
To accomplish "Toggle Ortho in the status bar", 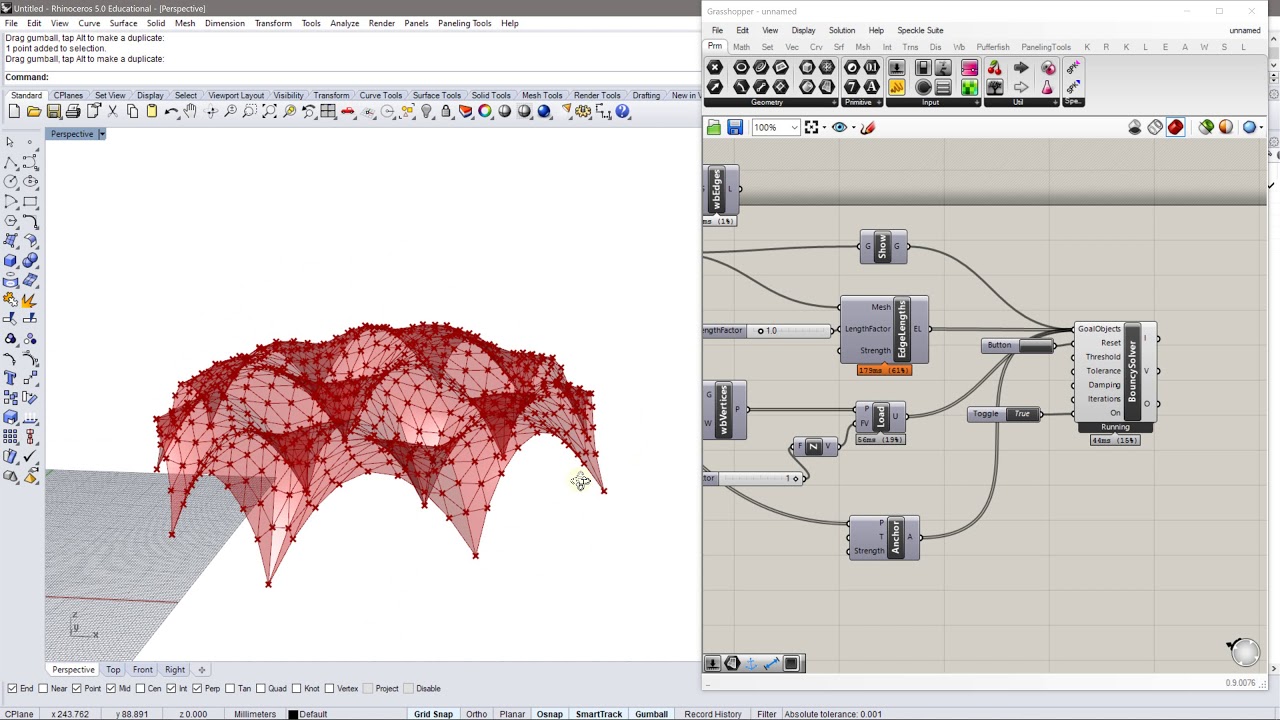I will pos(476,714).
